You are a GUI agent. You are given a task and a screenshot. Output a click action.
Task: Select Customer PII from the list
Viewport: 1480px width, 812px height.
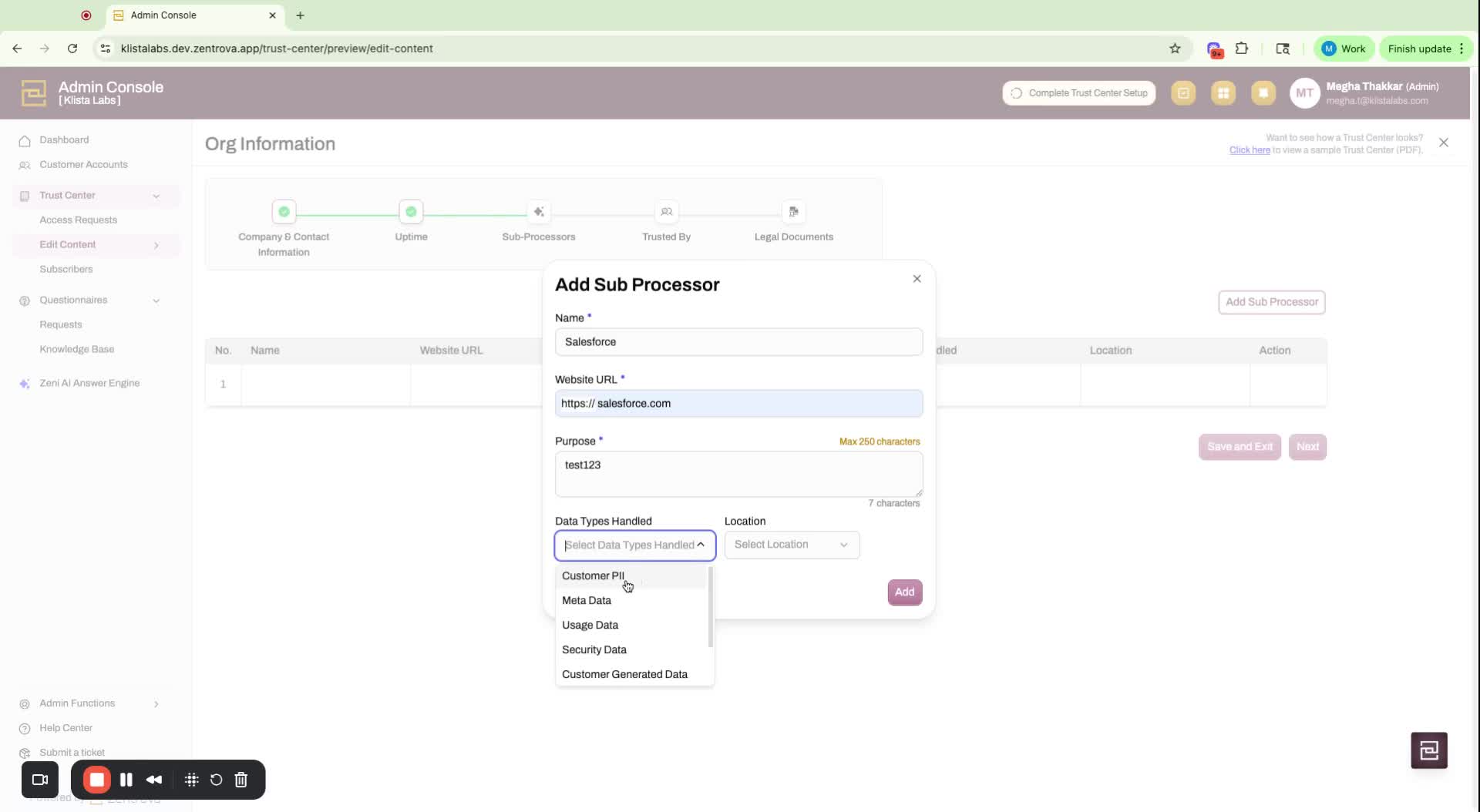pyautogui.click(x=631, y=576)
